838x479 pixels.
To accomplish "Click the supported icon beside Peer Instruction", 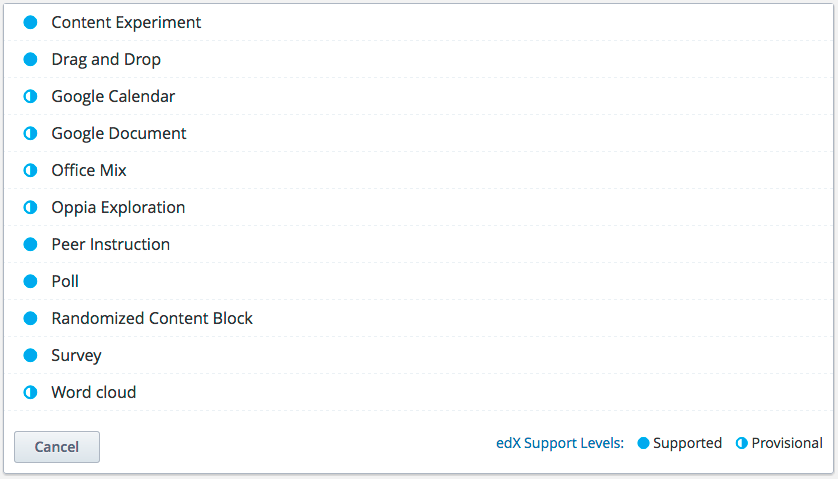I will click(x=30, y=244).
